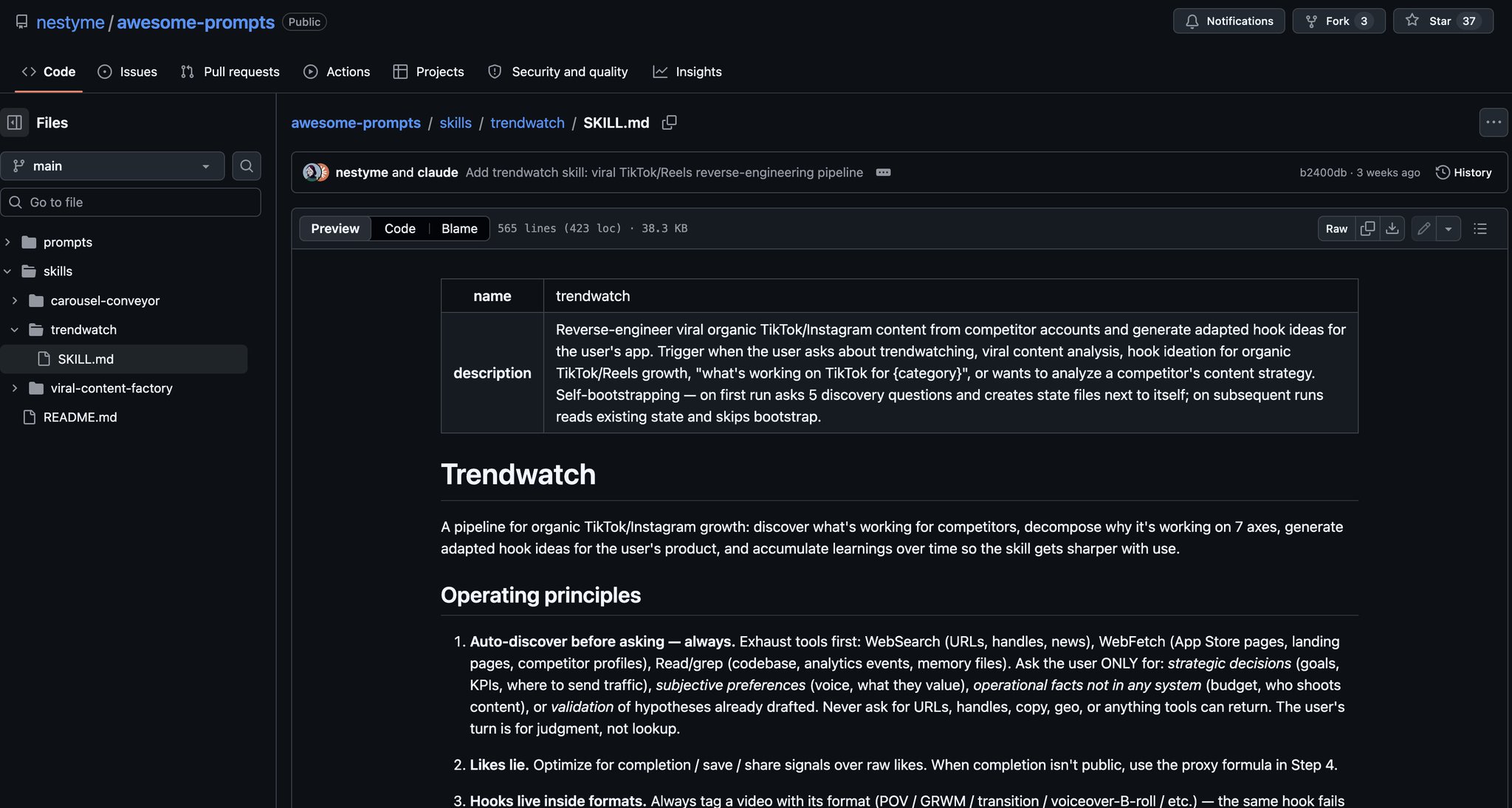Edit this file with the pencil icon

pyautogui.click(x=1423, y=229)
